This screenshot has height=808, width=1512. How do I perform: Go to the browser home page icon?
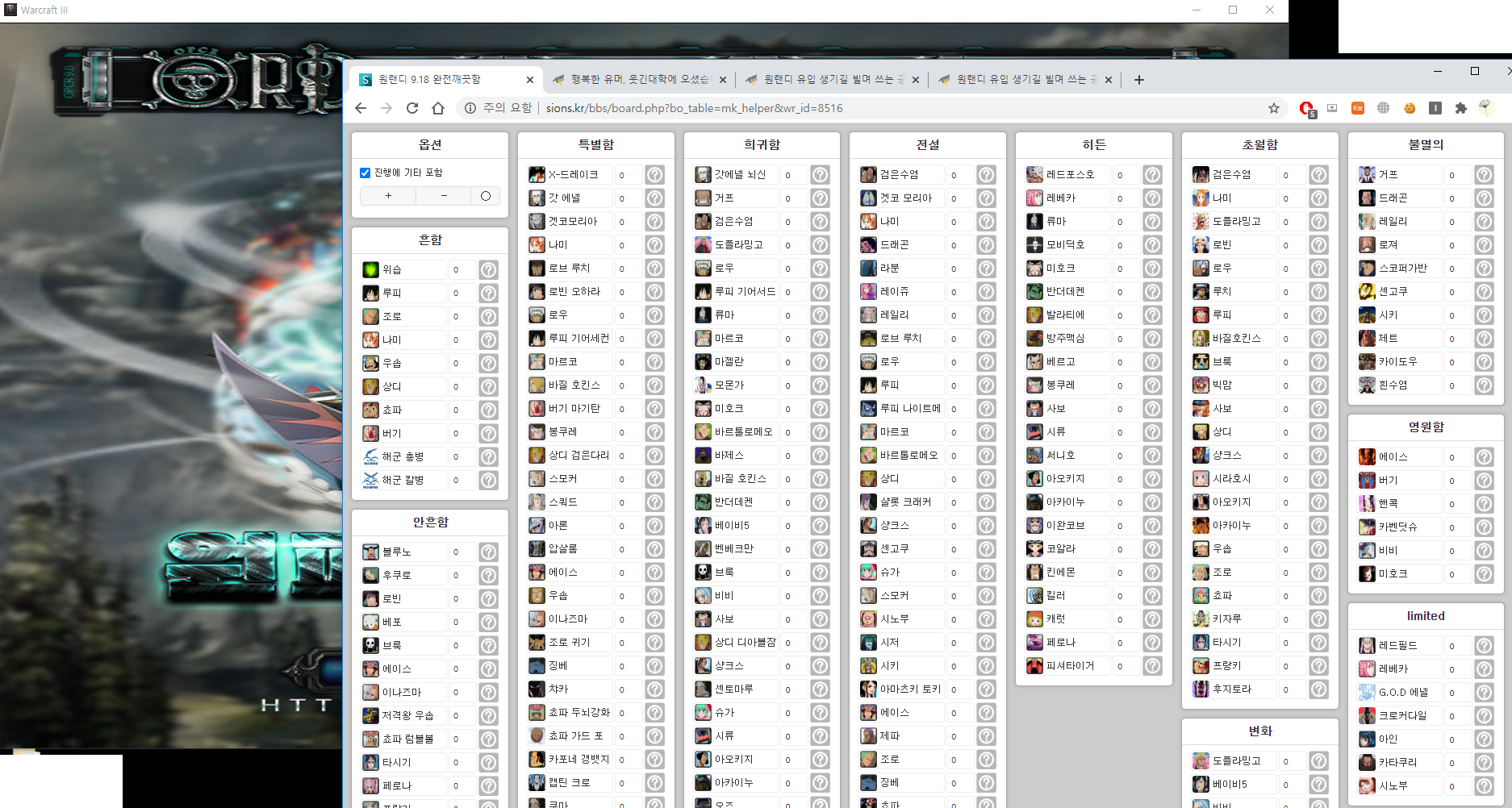pyautogui.click(x=438, y=108)
